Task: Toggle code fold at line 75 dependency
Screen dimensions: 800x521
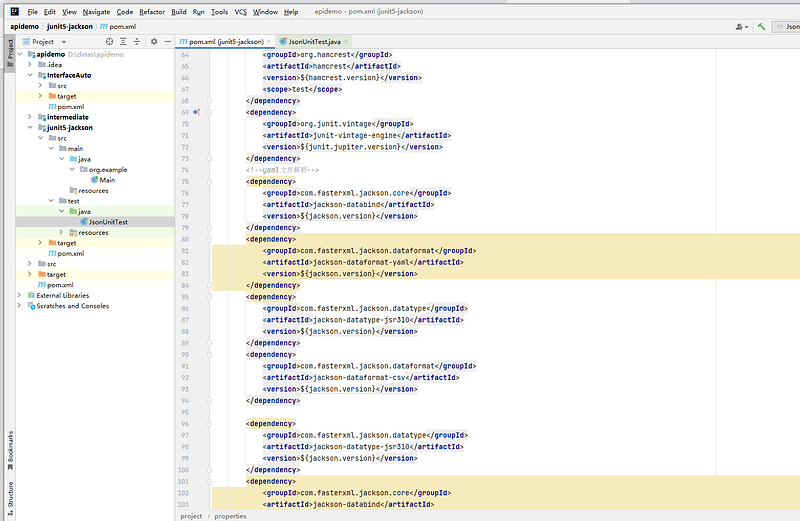Action: 209,182
